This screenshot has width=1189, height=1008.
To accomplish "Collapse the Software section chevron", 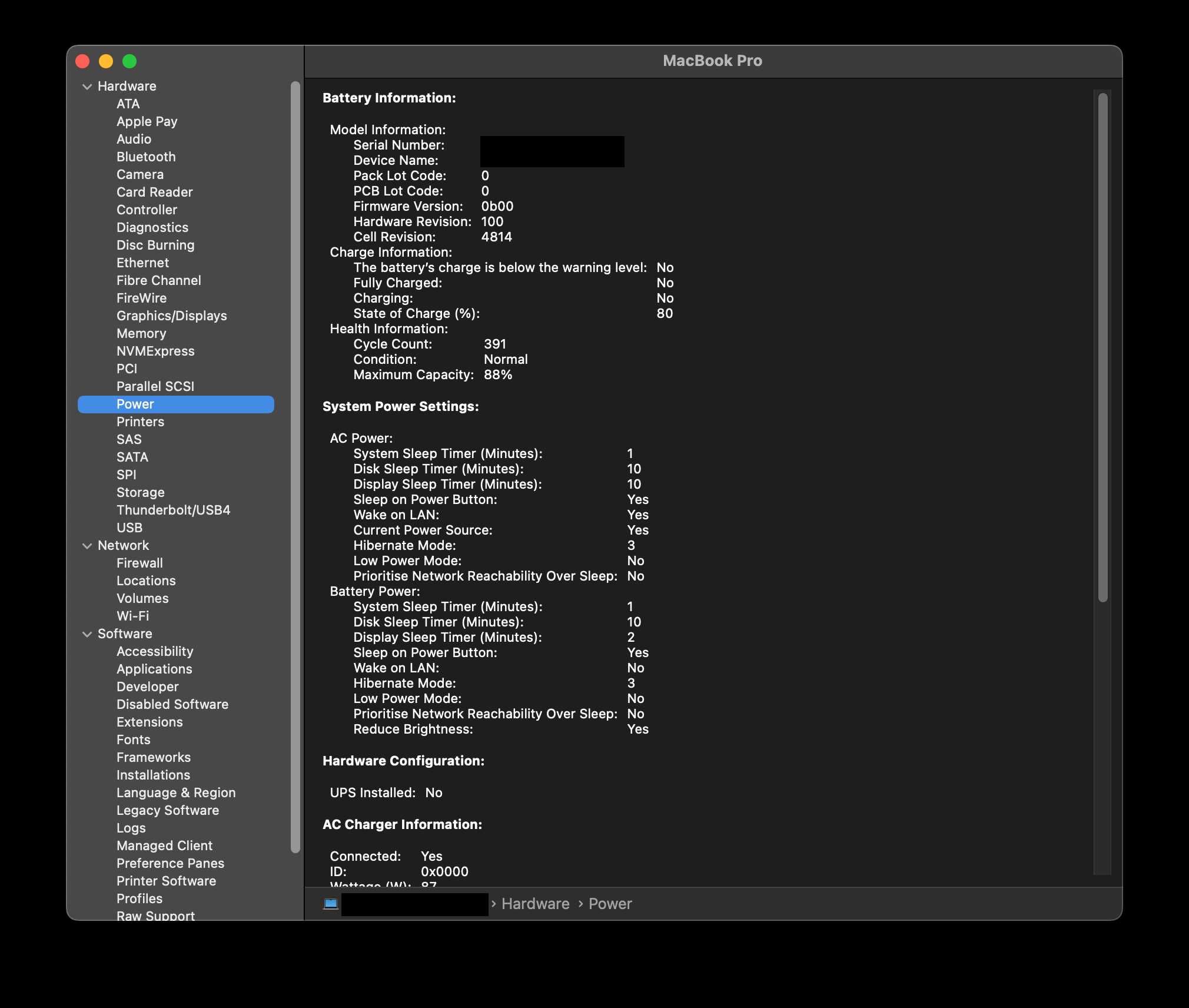I will (87, 634).
